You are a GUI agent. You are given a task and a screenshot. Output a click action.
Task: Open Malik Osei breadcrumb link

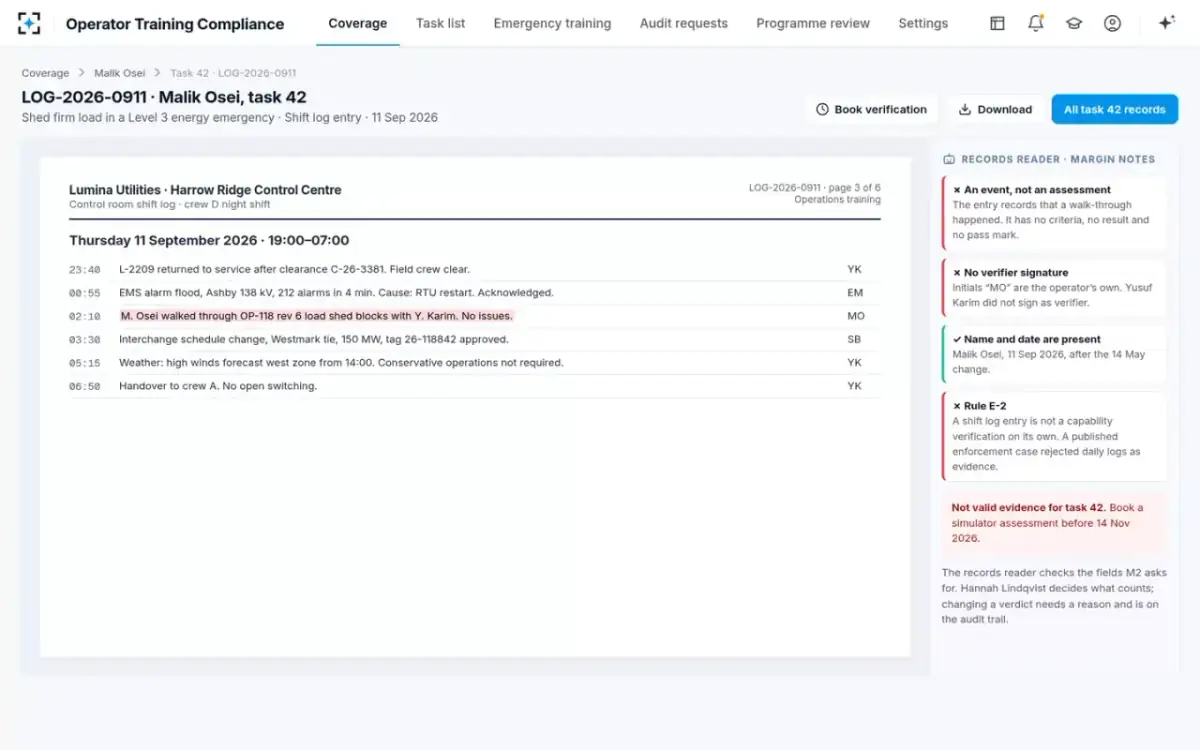[120, 73]
